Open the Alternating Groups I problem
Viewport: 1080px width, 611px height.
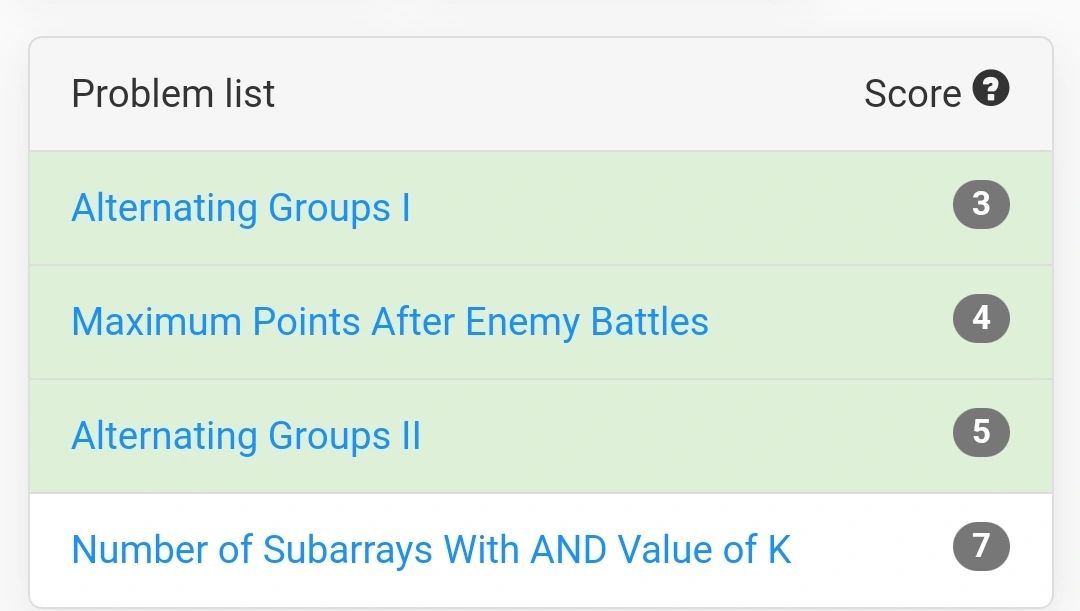(241, 208)
